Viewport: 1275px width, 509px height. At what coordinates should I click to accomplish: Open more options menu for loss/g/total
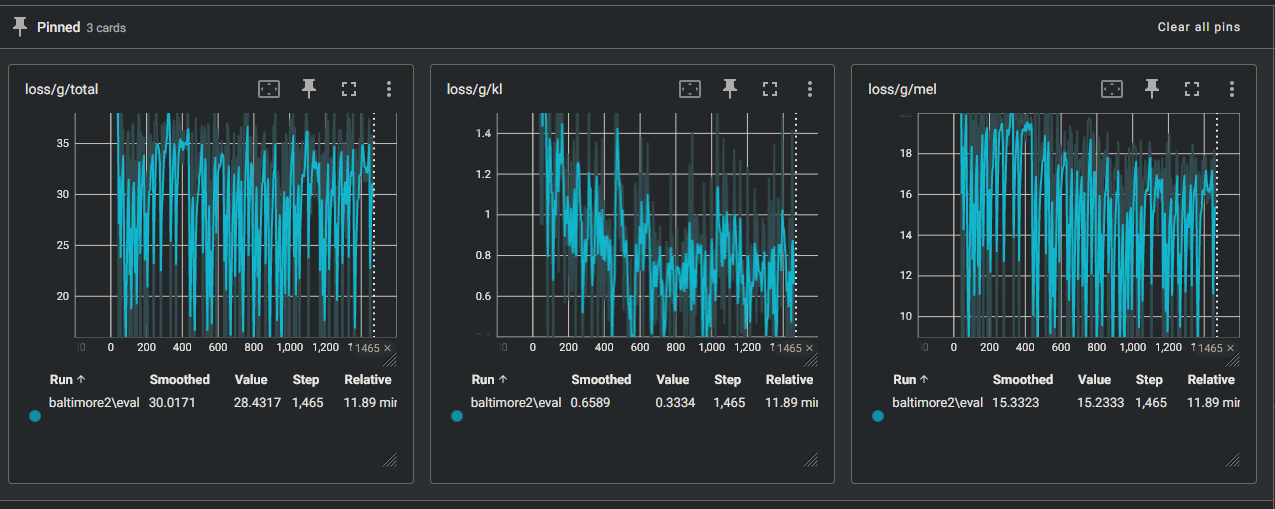tap(389, 89)
